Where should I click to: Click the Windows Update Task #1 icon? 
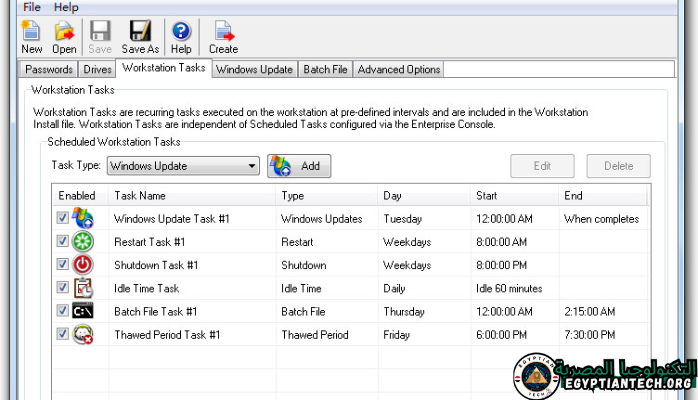click(x=84, y=218)
